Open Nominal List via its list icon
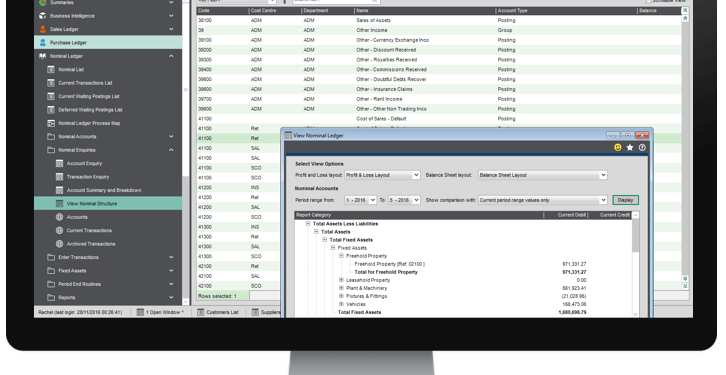This screenshot has height=375, width=726. (x=51, y=69)
